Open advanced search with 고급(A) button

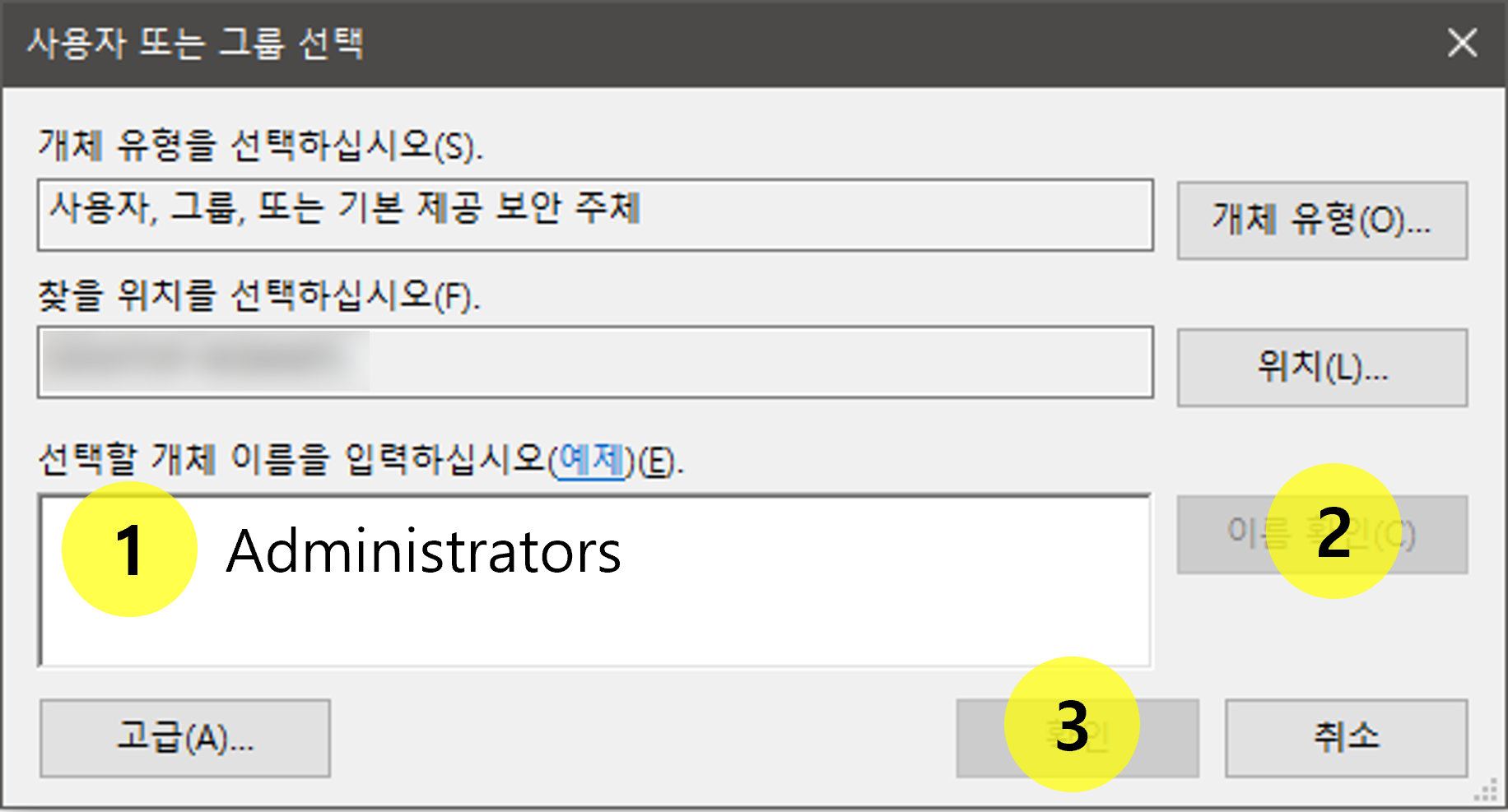pyautogui.click(x=184, y=738)
